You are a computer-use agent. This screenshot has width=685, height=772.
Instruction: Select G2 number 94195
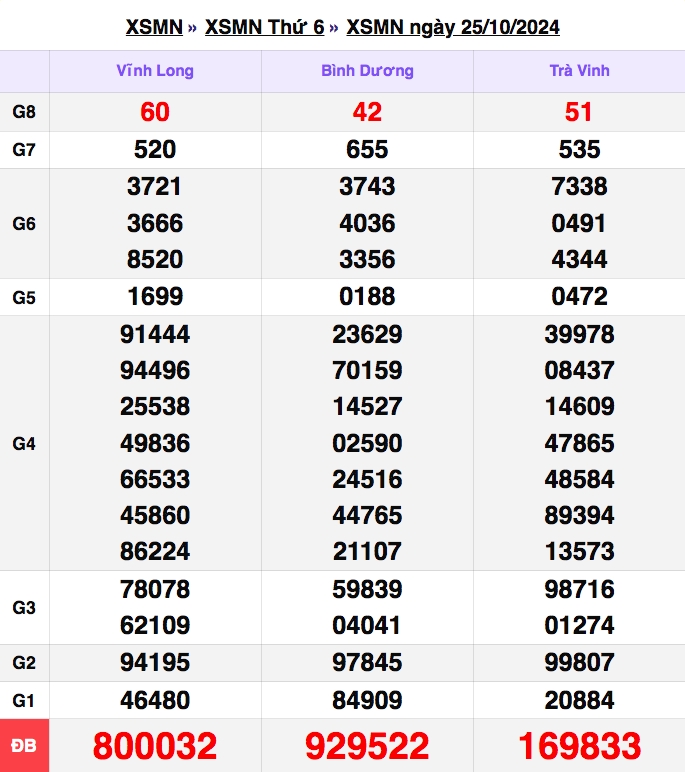pyautogui.click(x=155, y=662)
